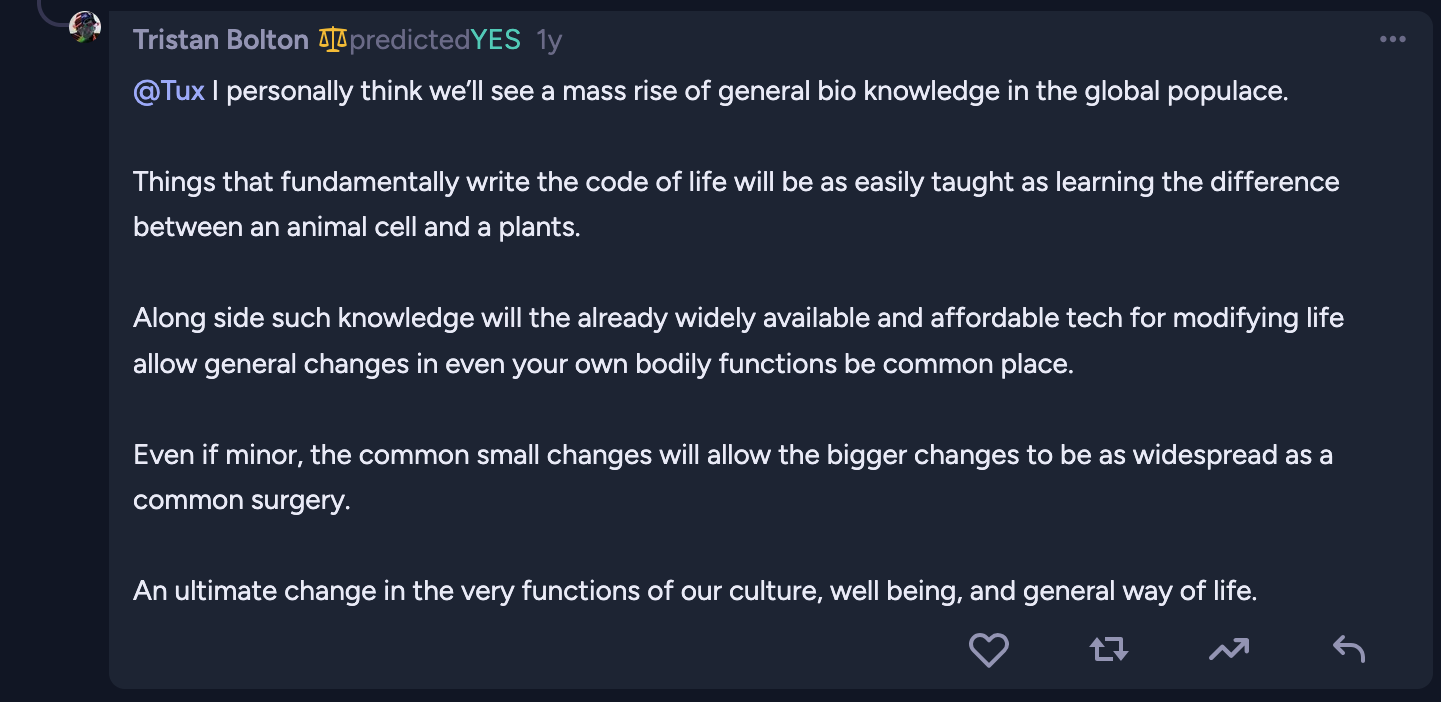Image resolution: width=1441 pixels, height=702 pixels.
Task: Click the paragraph starting Even if minor
Action: pyautogui.click(x=733, y=477)
